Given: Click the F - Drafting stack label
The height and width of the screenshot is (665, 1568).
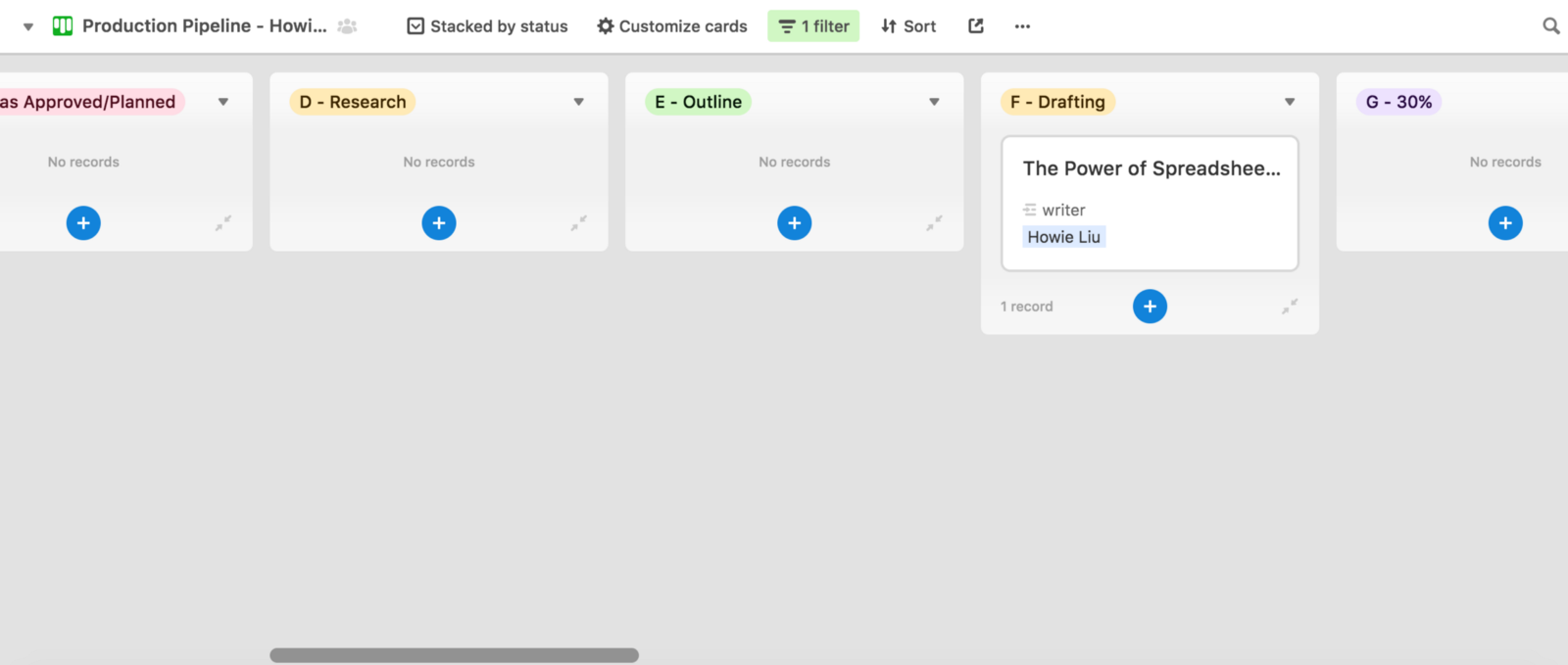Looking at the screenshot, I should click(1058, 102).
